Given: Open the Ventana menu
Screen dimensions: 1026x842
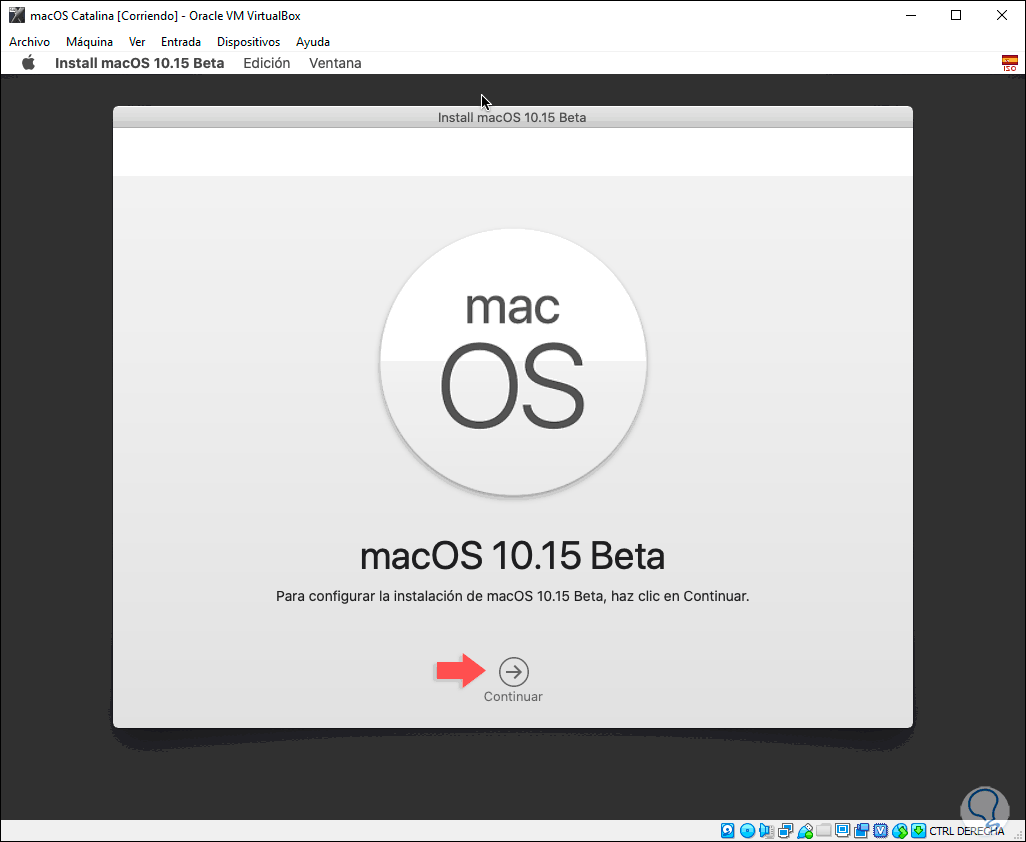Looking at the screenshot, I should (x=335, y=63).
